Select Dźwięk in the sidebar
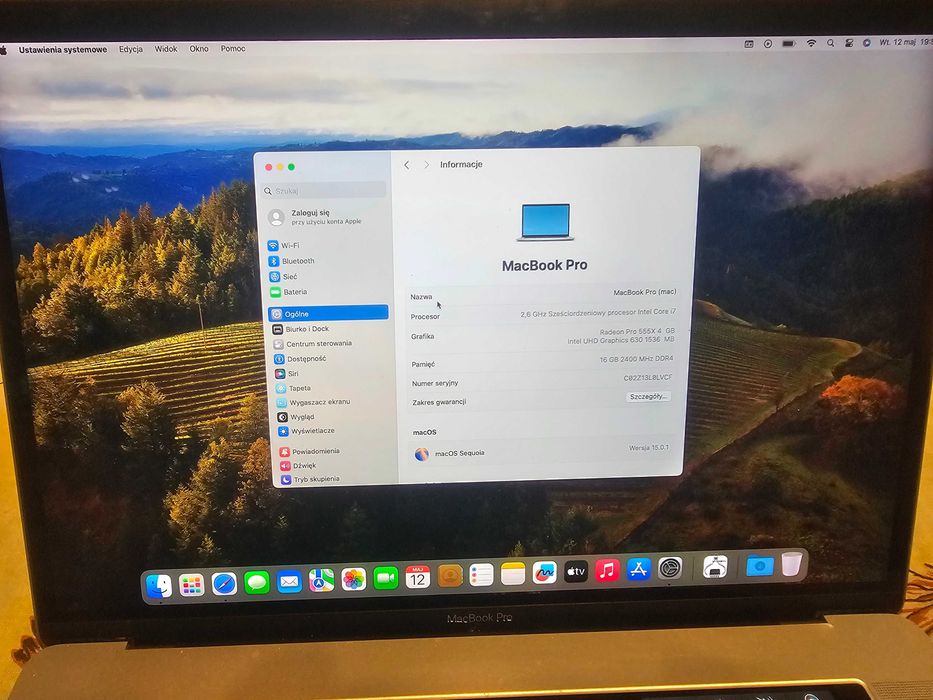 click(298, 465)
